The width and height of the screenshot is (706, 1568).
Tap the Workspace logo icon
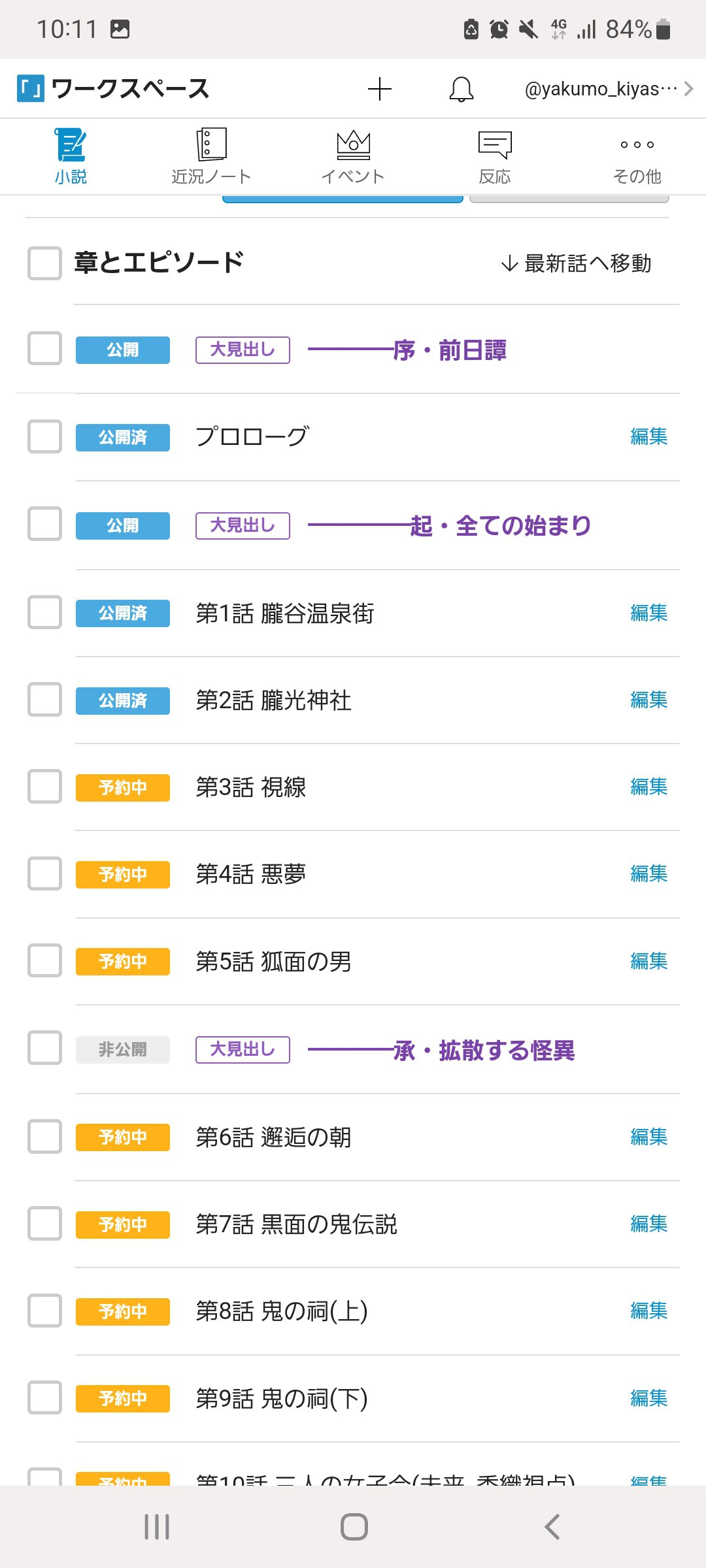(30, 88)
